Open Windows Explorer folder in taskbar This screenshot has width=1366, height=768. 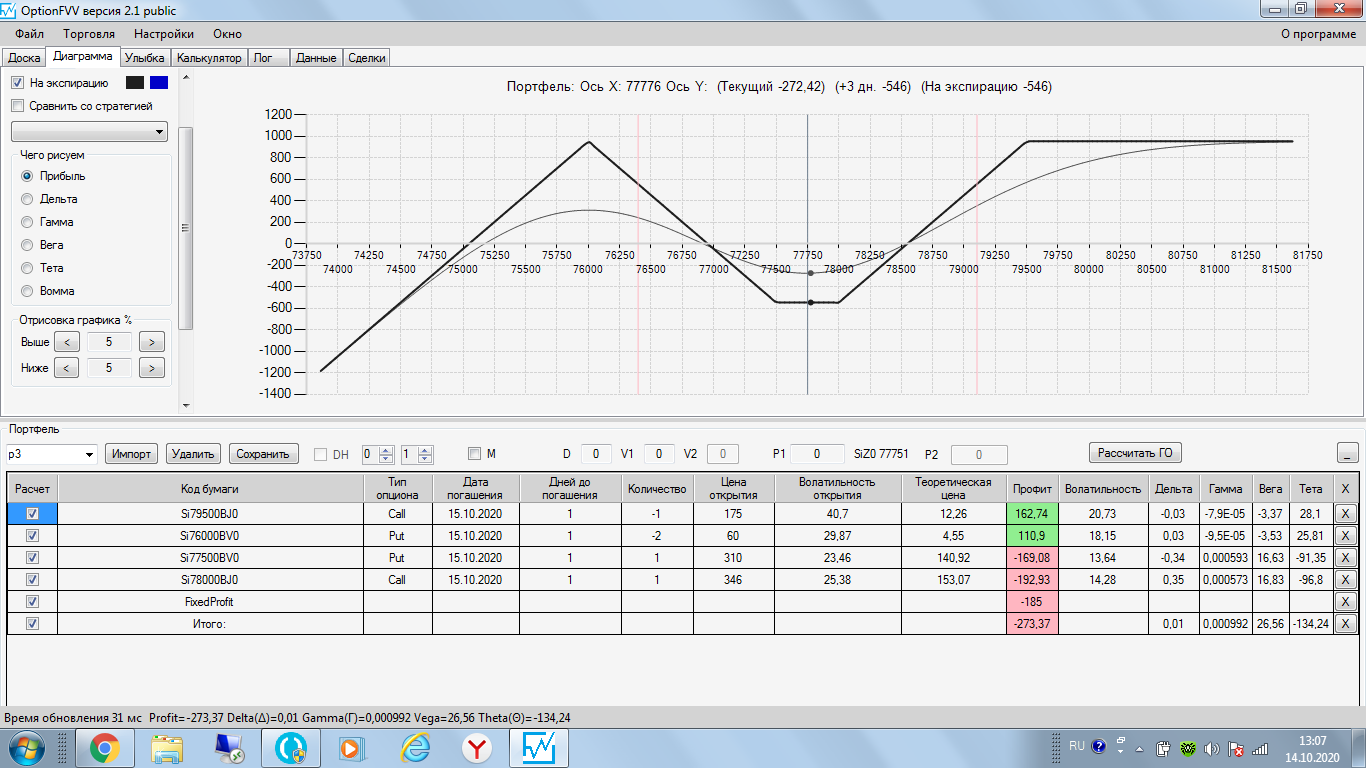tap(166, 747)
